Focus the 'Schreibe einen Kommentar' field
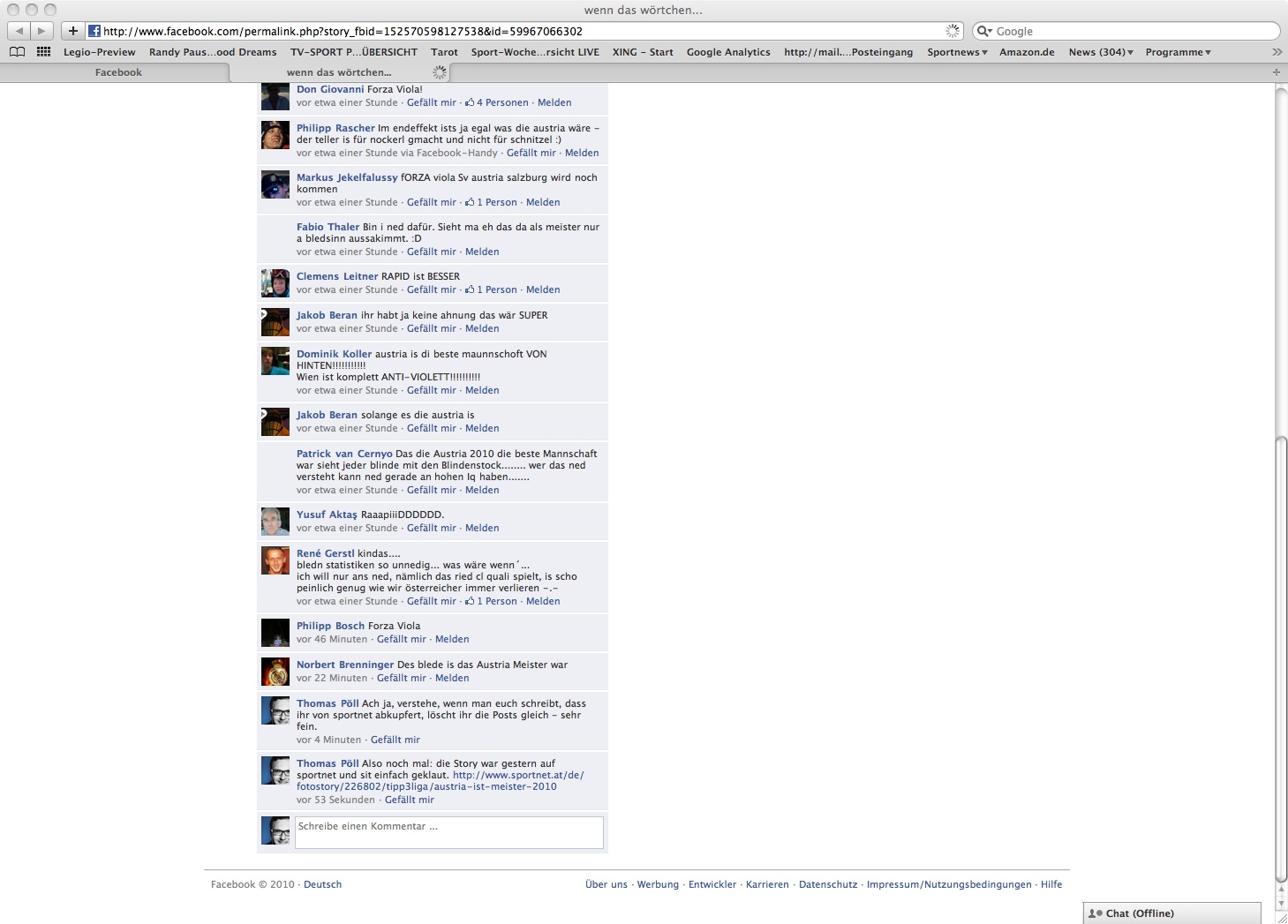Image resolution: width=1288 pixels, height=924 pixels. (448, 832)
